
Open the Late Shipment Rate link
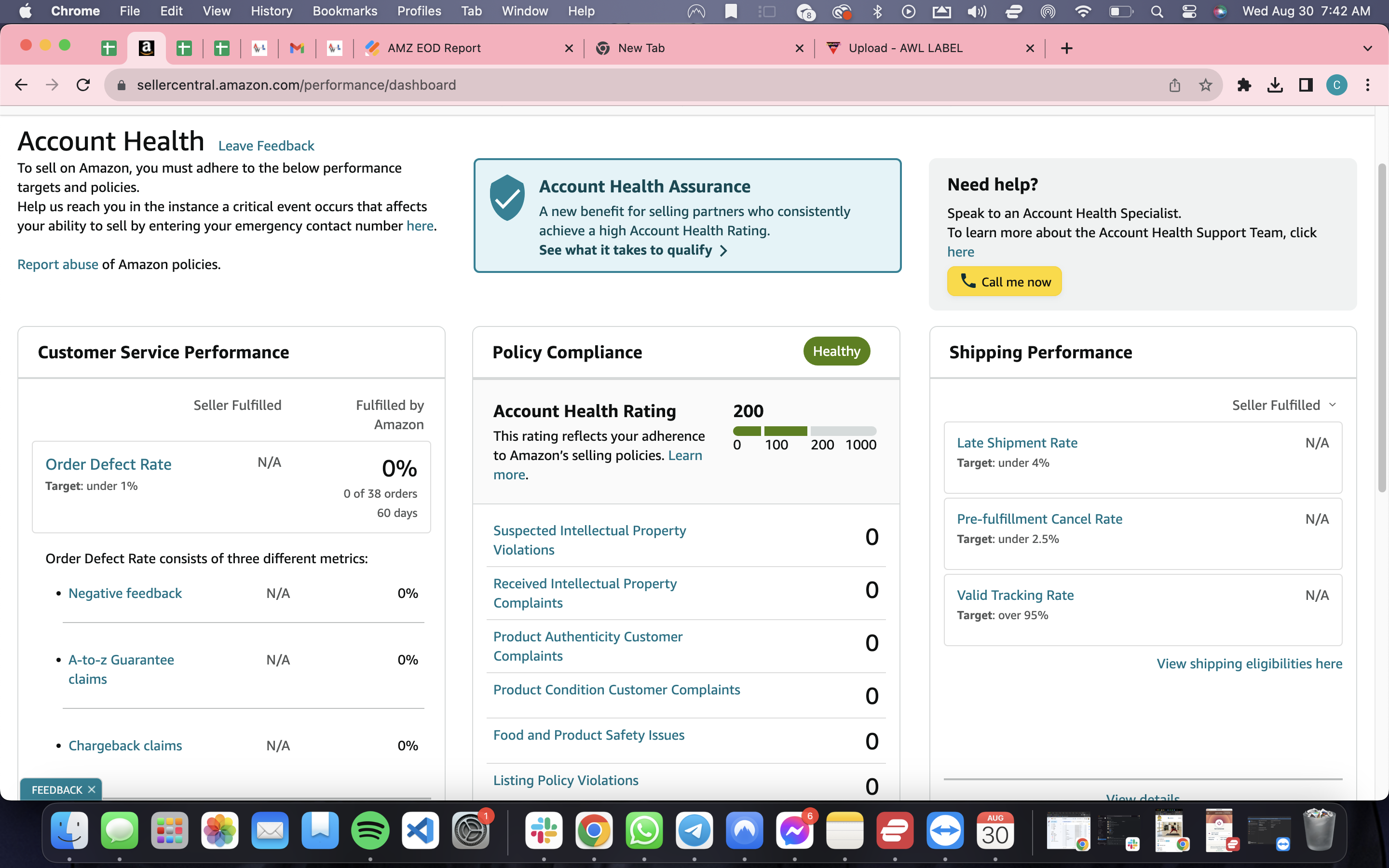point(1017,443)
